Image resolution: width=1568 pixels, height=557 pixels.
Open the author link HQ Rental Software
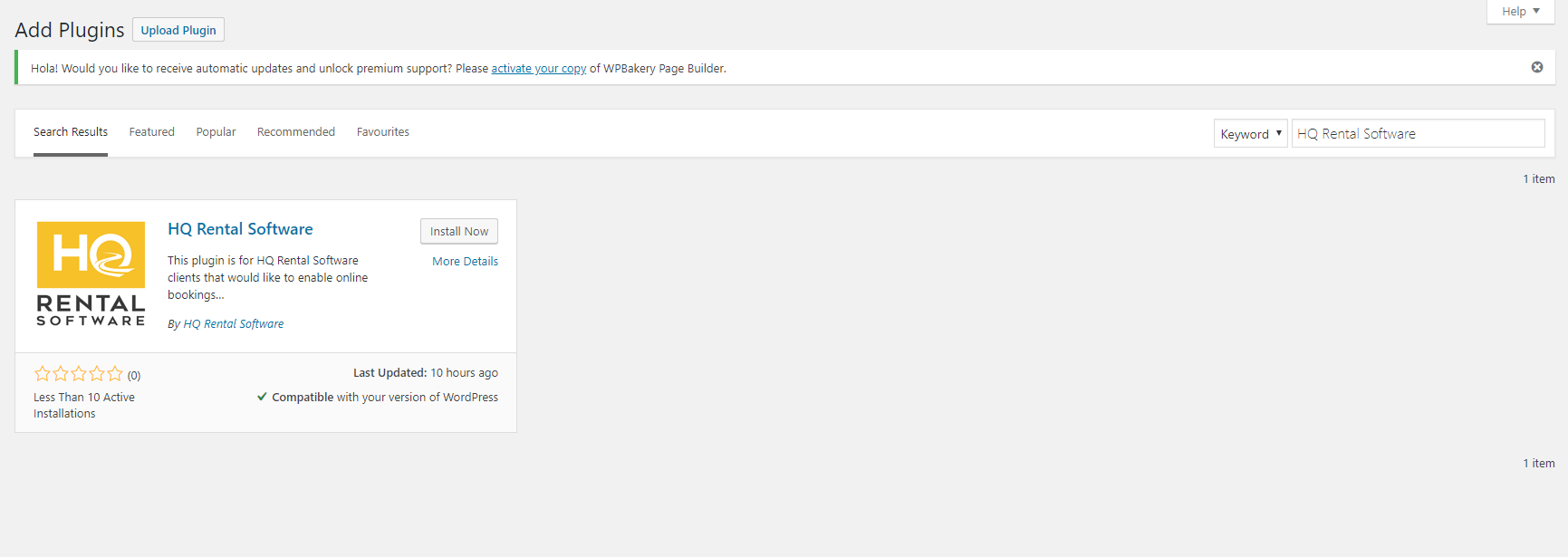234,324
